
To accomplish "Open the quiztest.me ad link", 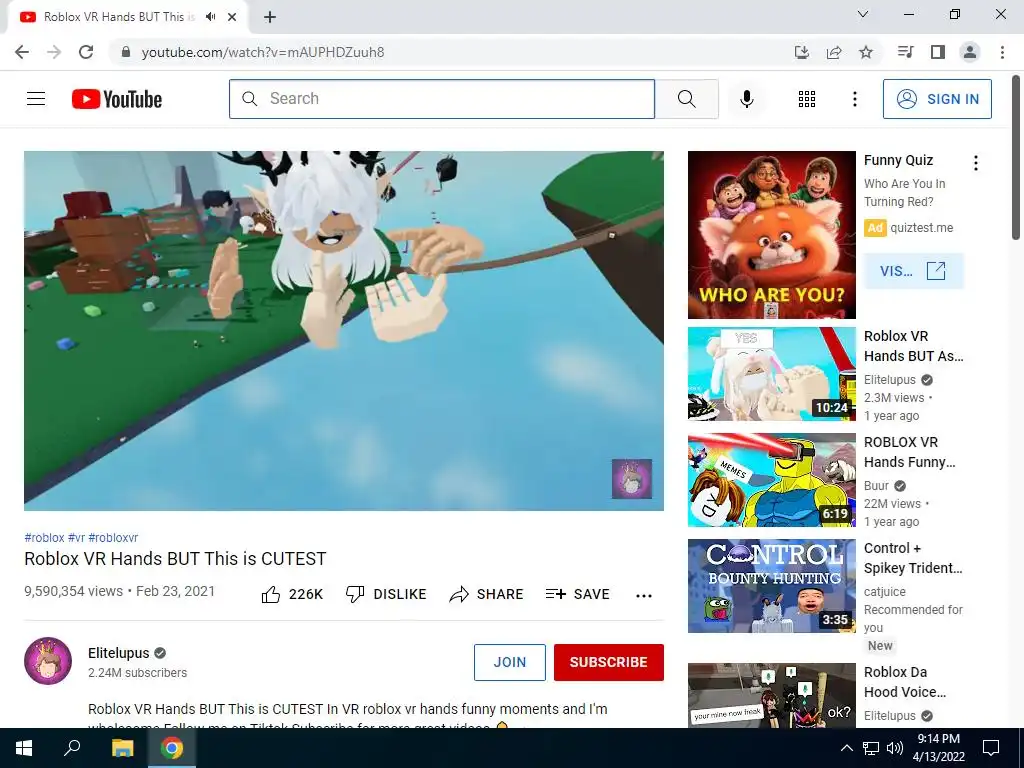I will (x=921, y=228).
